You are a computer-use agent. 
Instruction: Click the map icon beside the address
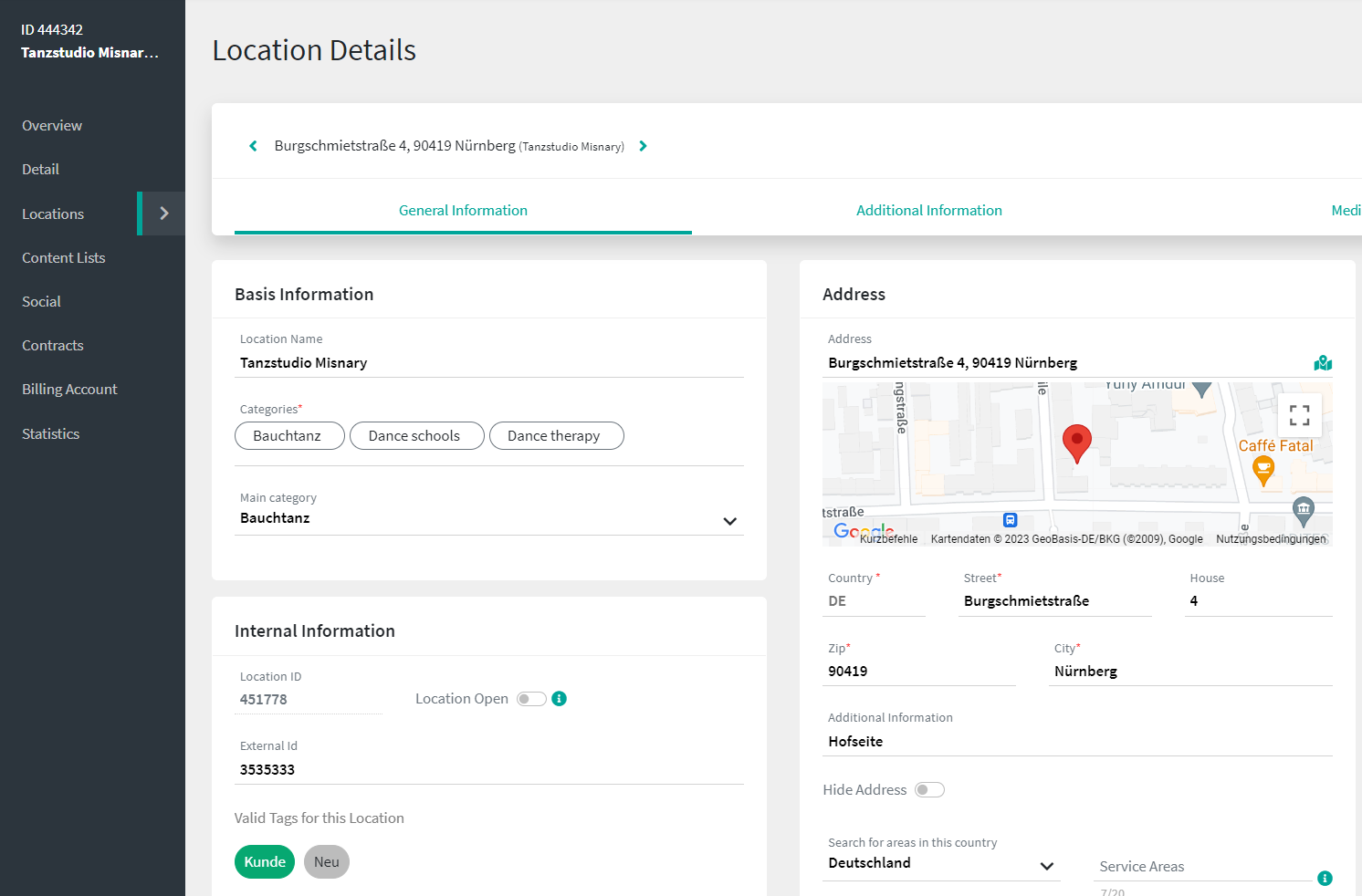(1323, 363)
